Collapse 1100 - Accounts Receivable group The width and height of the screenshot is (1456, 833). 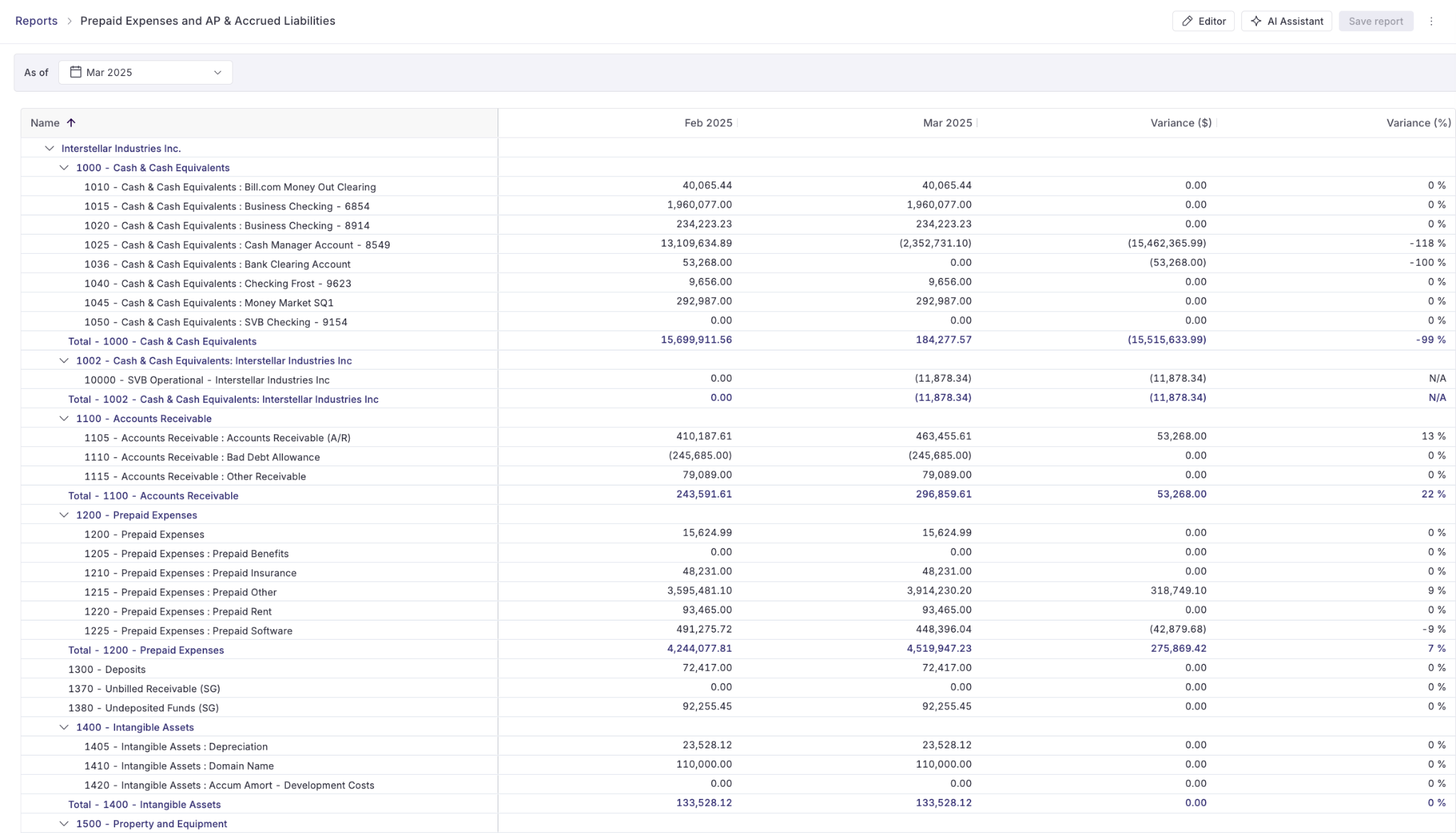[64, 419]
